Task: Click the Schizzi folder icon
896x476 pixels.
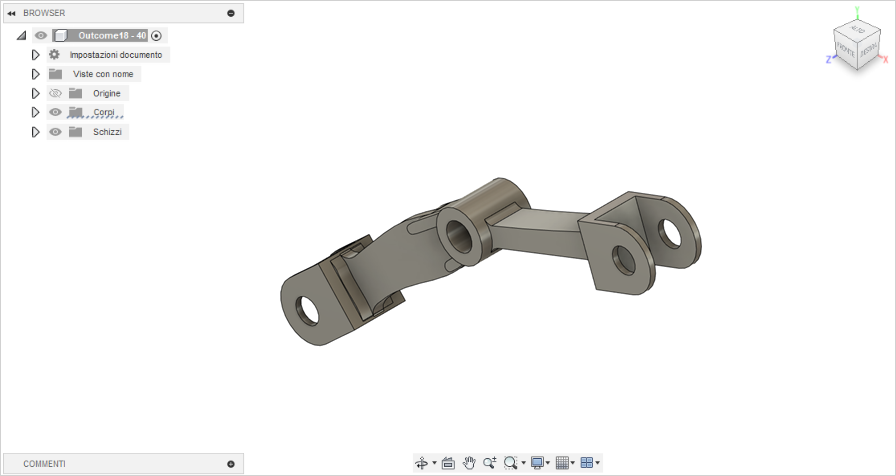Action: (x=75, y=132)
